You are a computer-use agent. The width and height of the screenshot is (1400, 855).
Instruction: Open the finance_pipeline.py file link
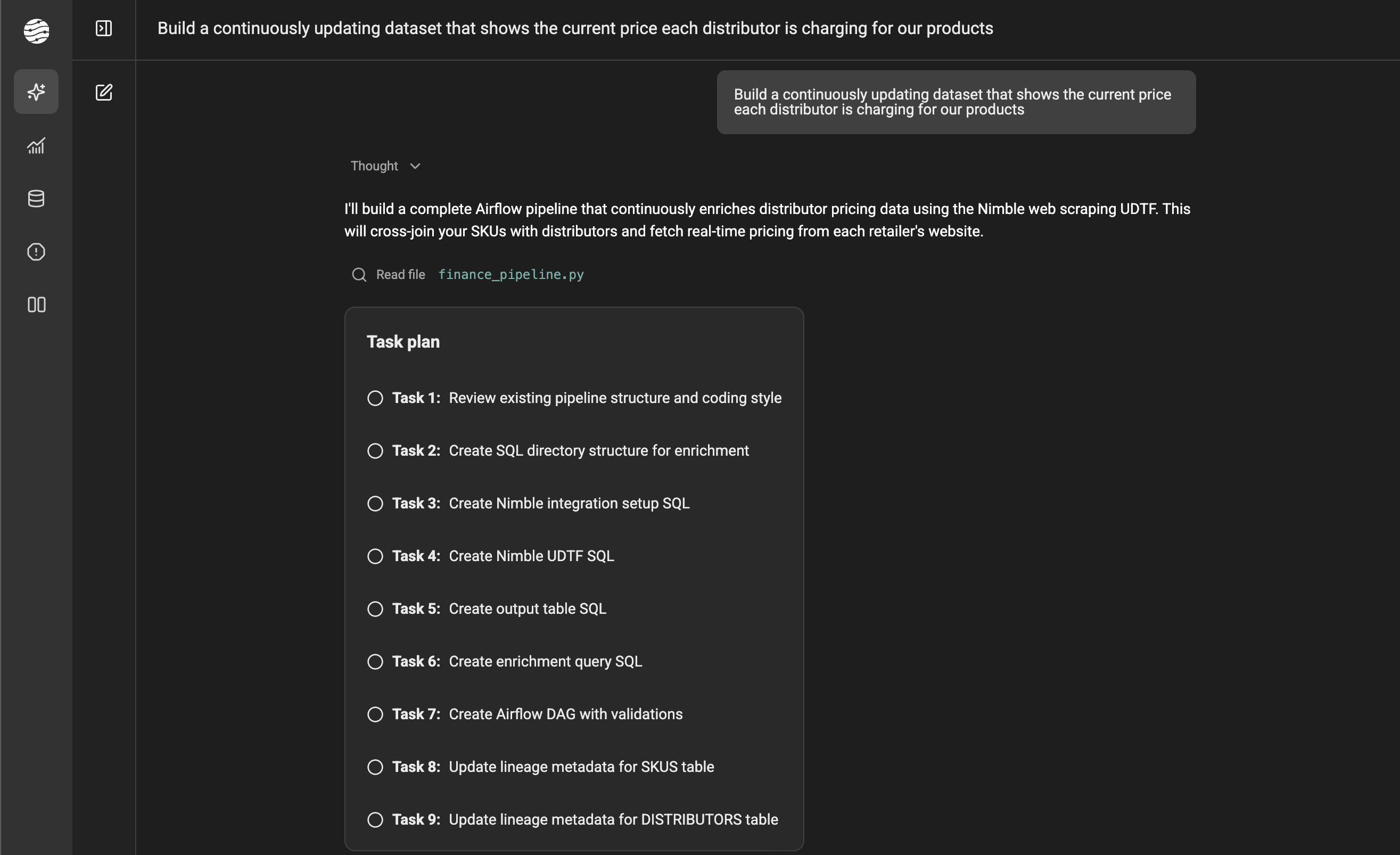point(511,275)
